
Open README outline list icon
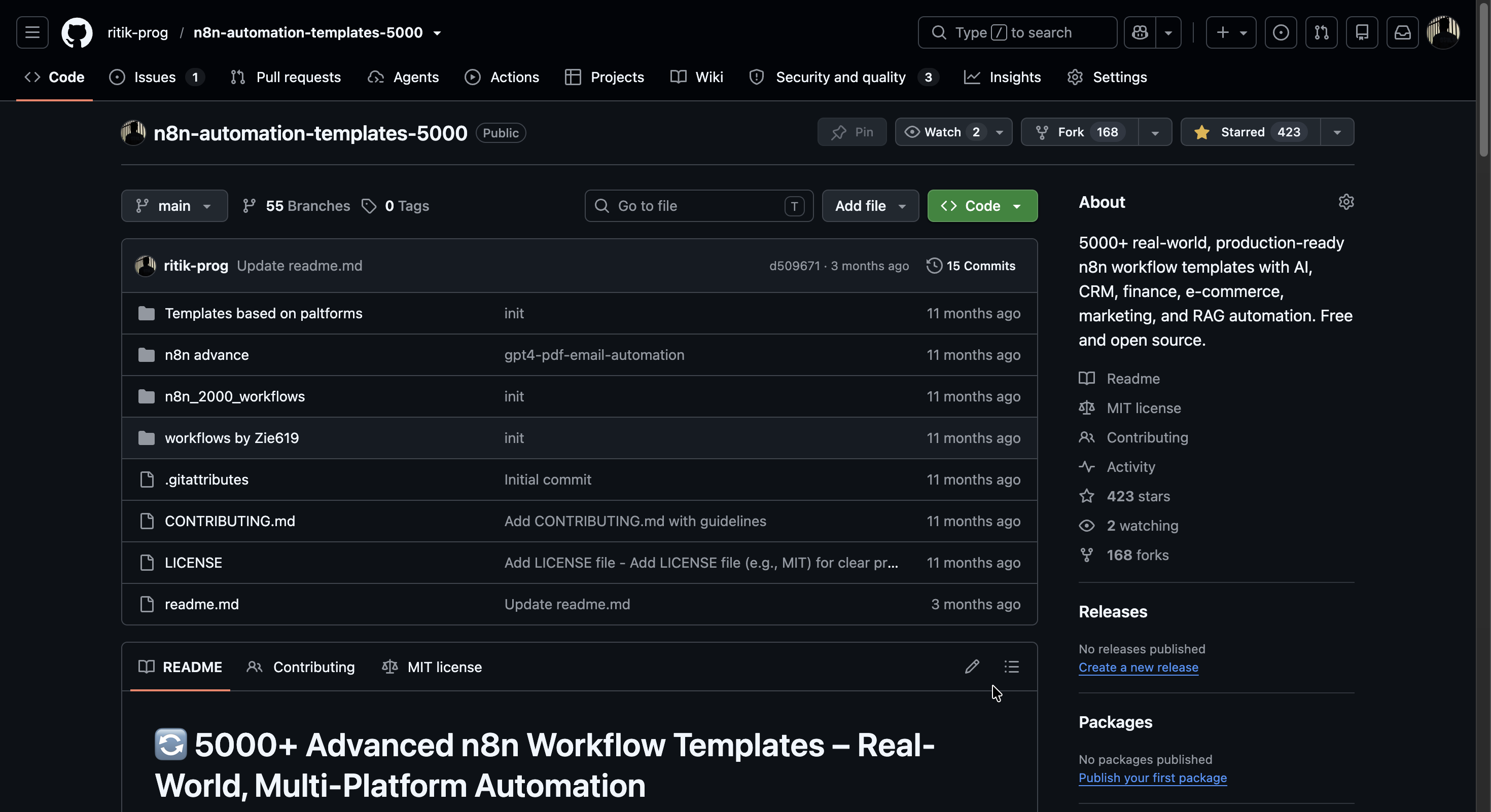pos(1011,667)
